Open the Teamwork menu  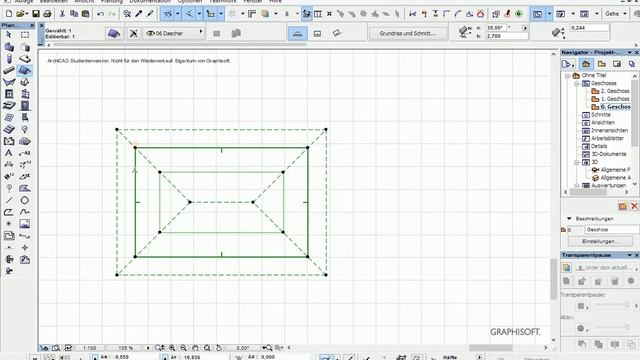223,2
